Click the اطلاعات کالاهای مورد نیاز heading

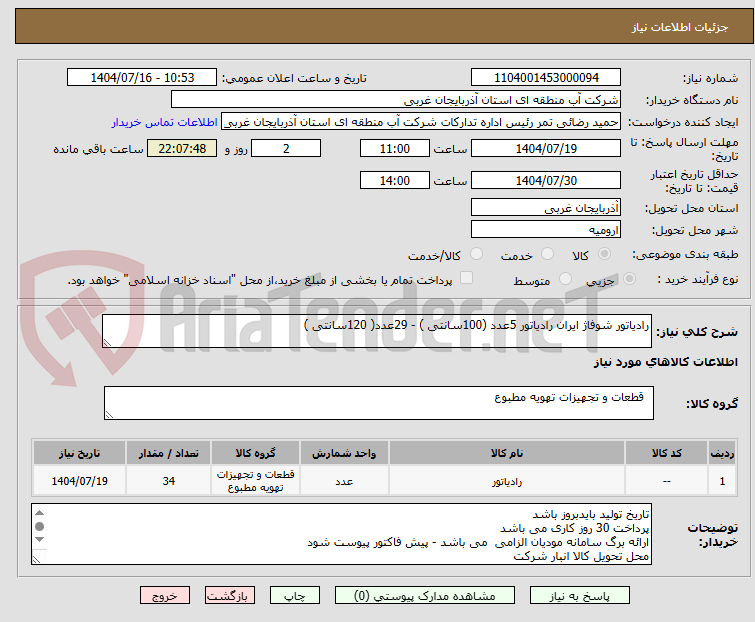coord(665,362)
